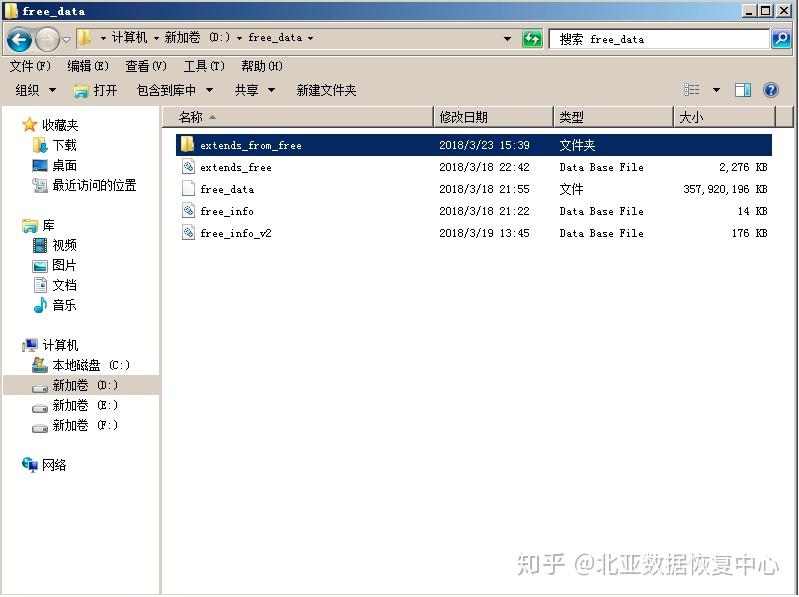
Task: Open the 共享 dropdown
Action: click(x=255, y=90)
